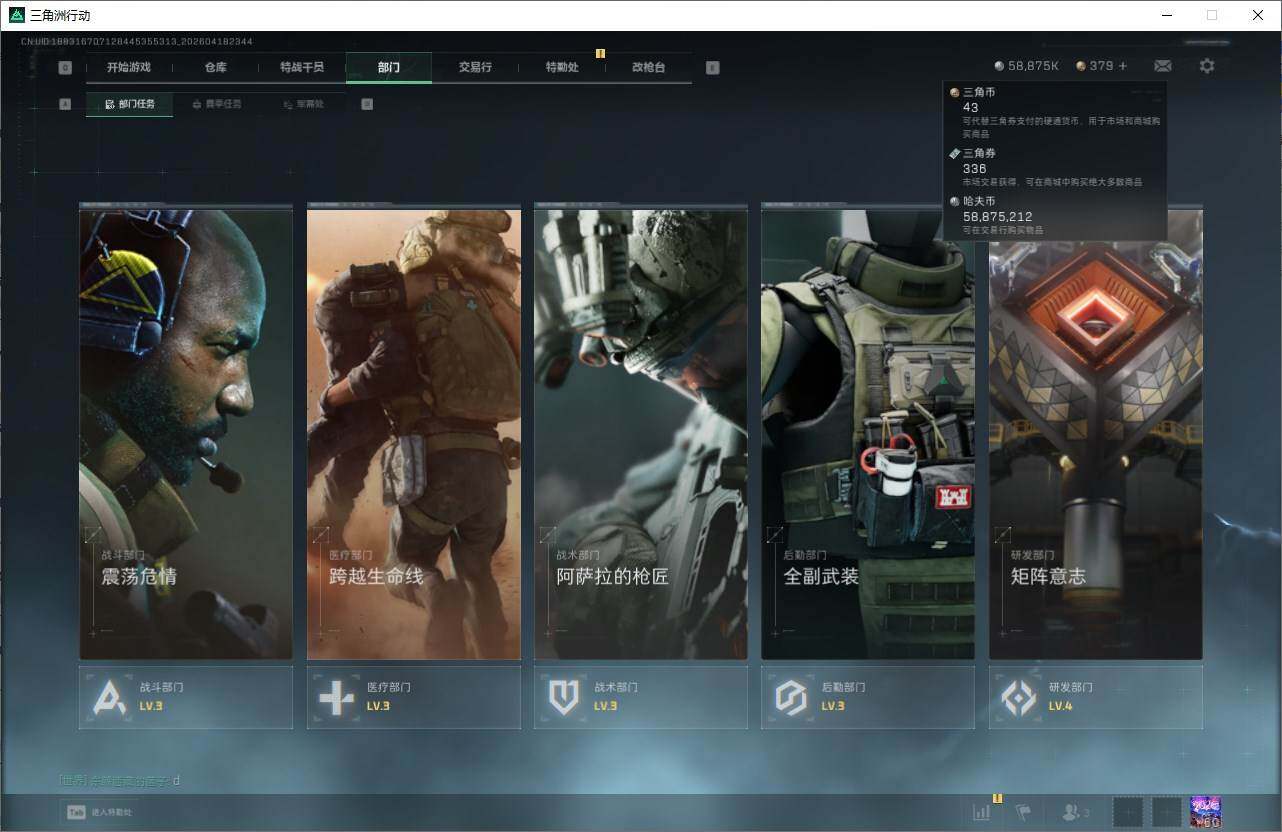Go to the 改枪台 tab
The height and width of the screenshot is (832, 1282).
648,67
